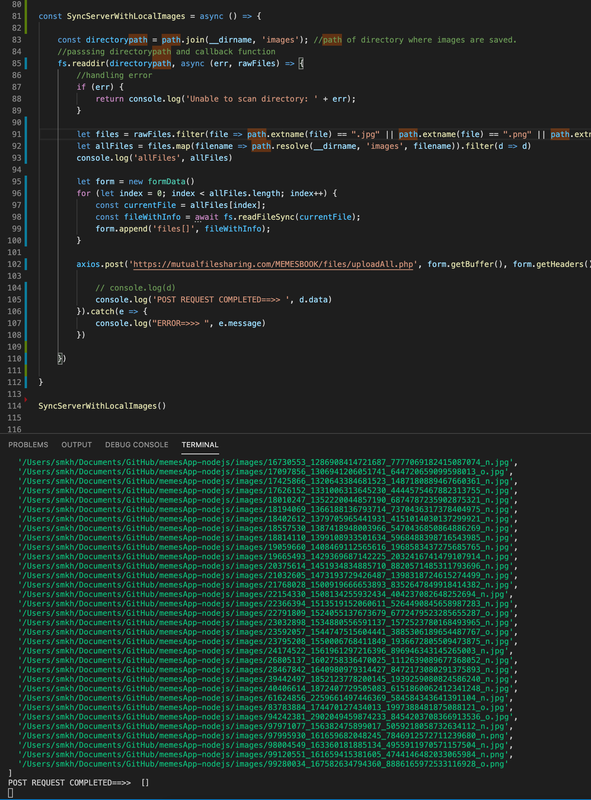Image resolution: width=591 pixels, height=800 pixels.
Task: Click terminal path starting with 83783884
Action: 265,708
